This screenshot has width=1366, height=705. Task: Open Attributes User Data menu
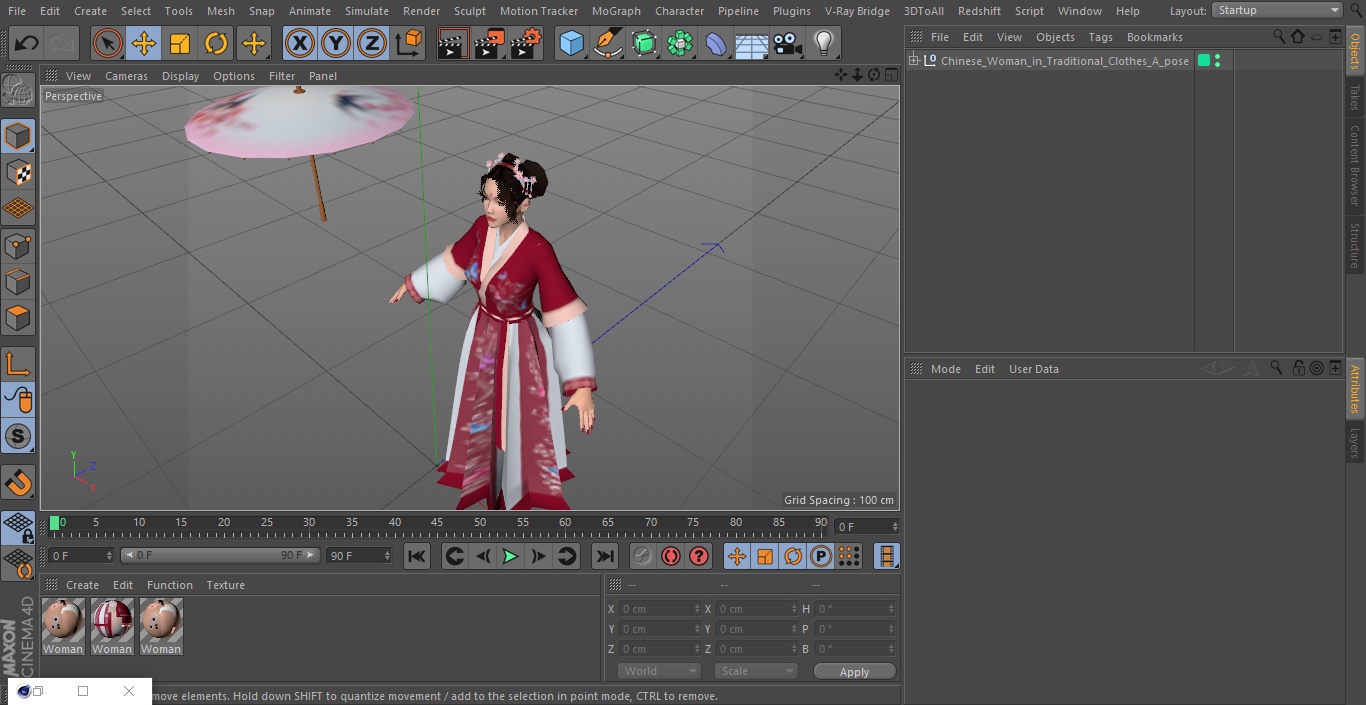pos(1034,369)
